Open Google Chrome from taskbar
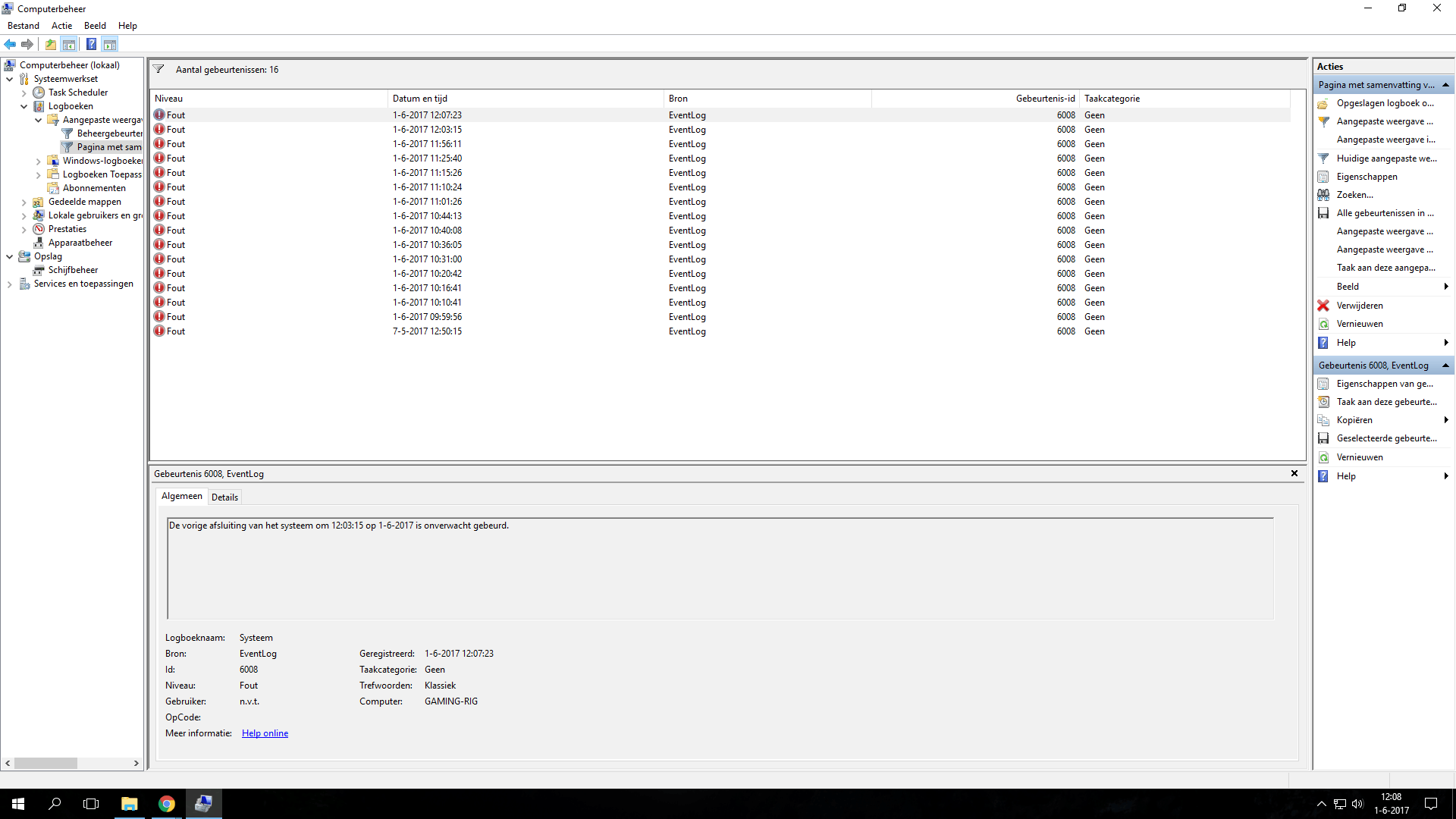This screenshot has width=1456, height=819. (x=166, y=804)
